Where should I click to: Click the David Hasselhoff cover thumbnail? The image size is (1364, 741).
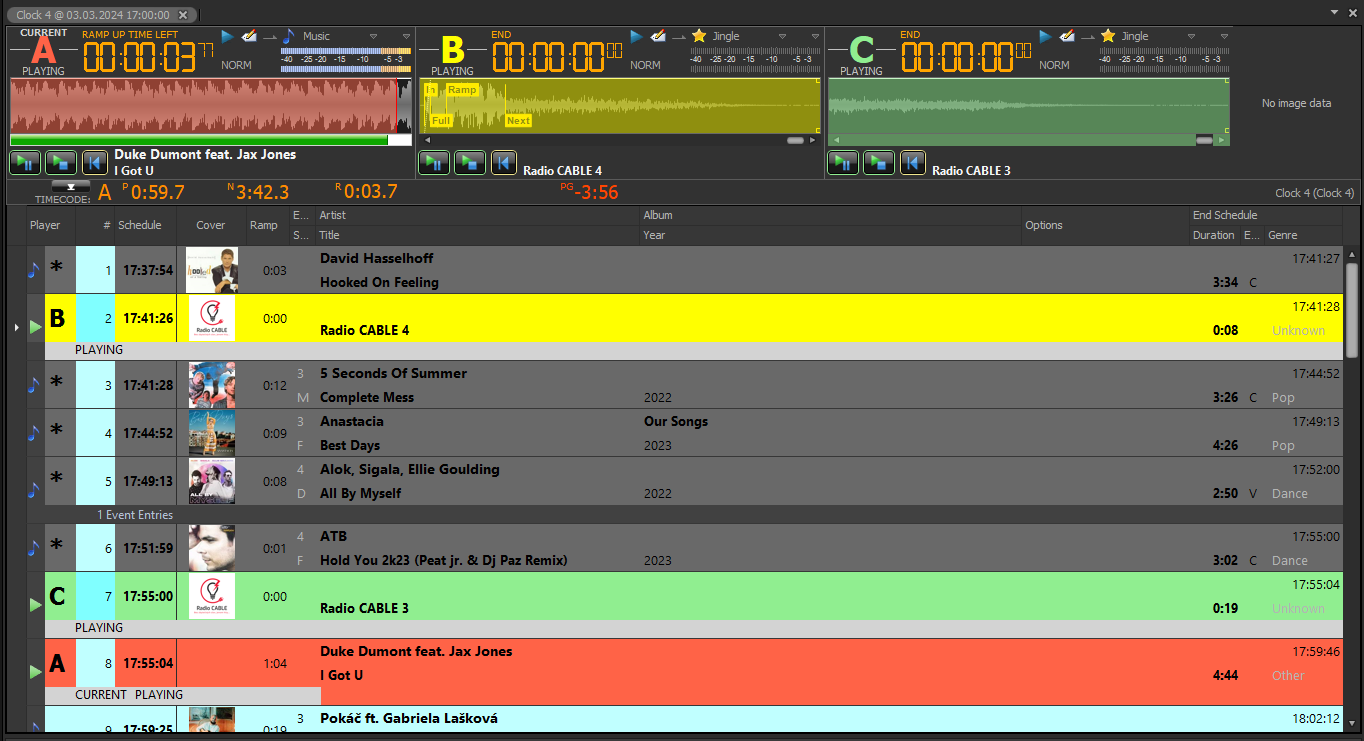[211, 270]
